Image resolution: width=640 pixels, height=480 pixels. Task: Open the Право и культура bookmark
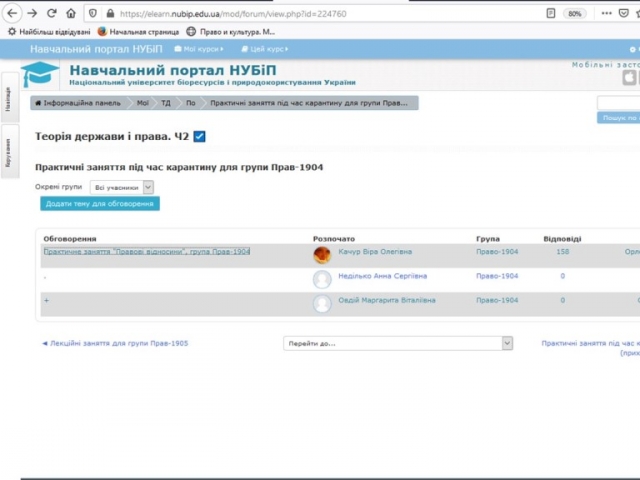pyautogui.click(x=231, y=32)
